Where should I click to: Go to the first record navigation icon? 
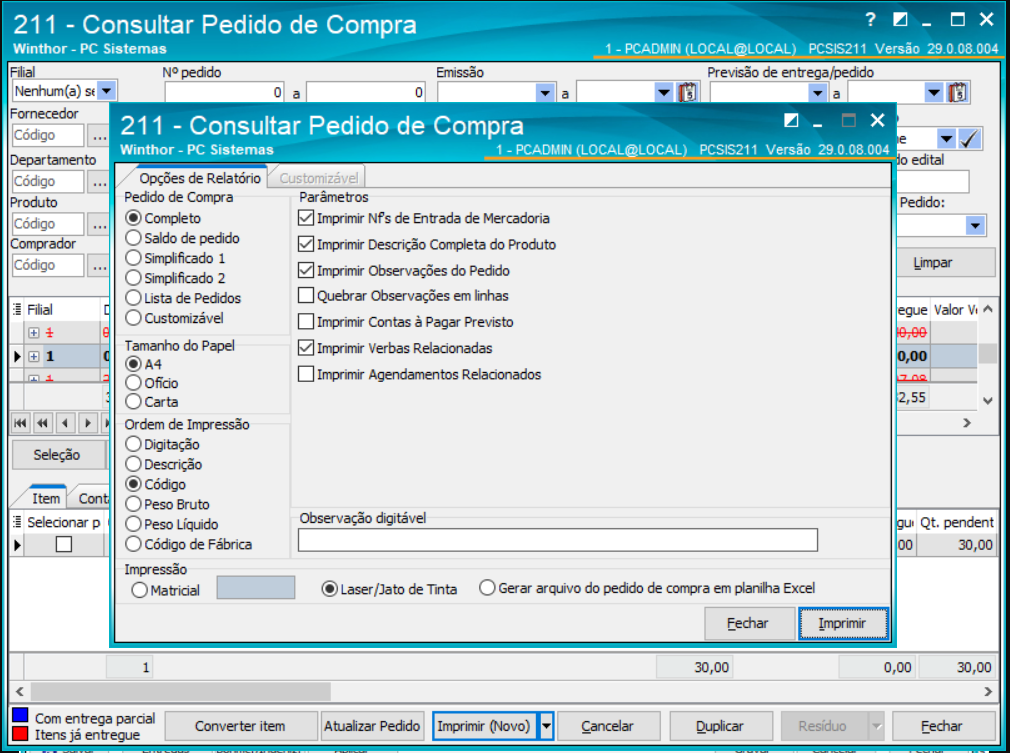point(20,423)
